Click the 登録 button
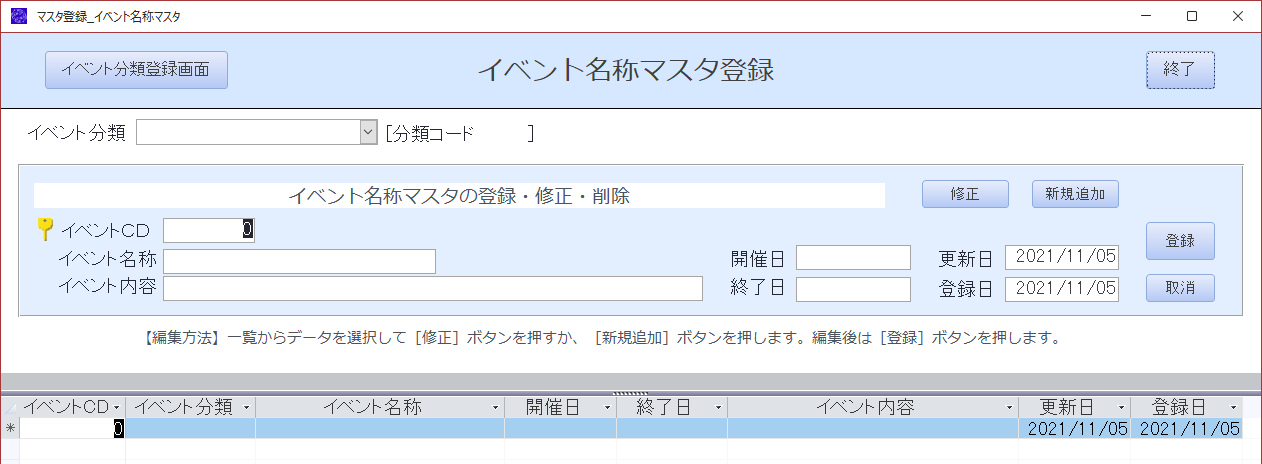The height and width of the screenshot is (464, 1262). point(1180,241)
